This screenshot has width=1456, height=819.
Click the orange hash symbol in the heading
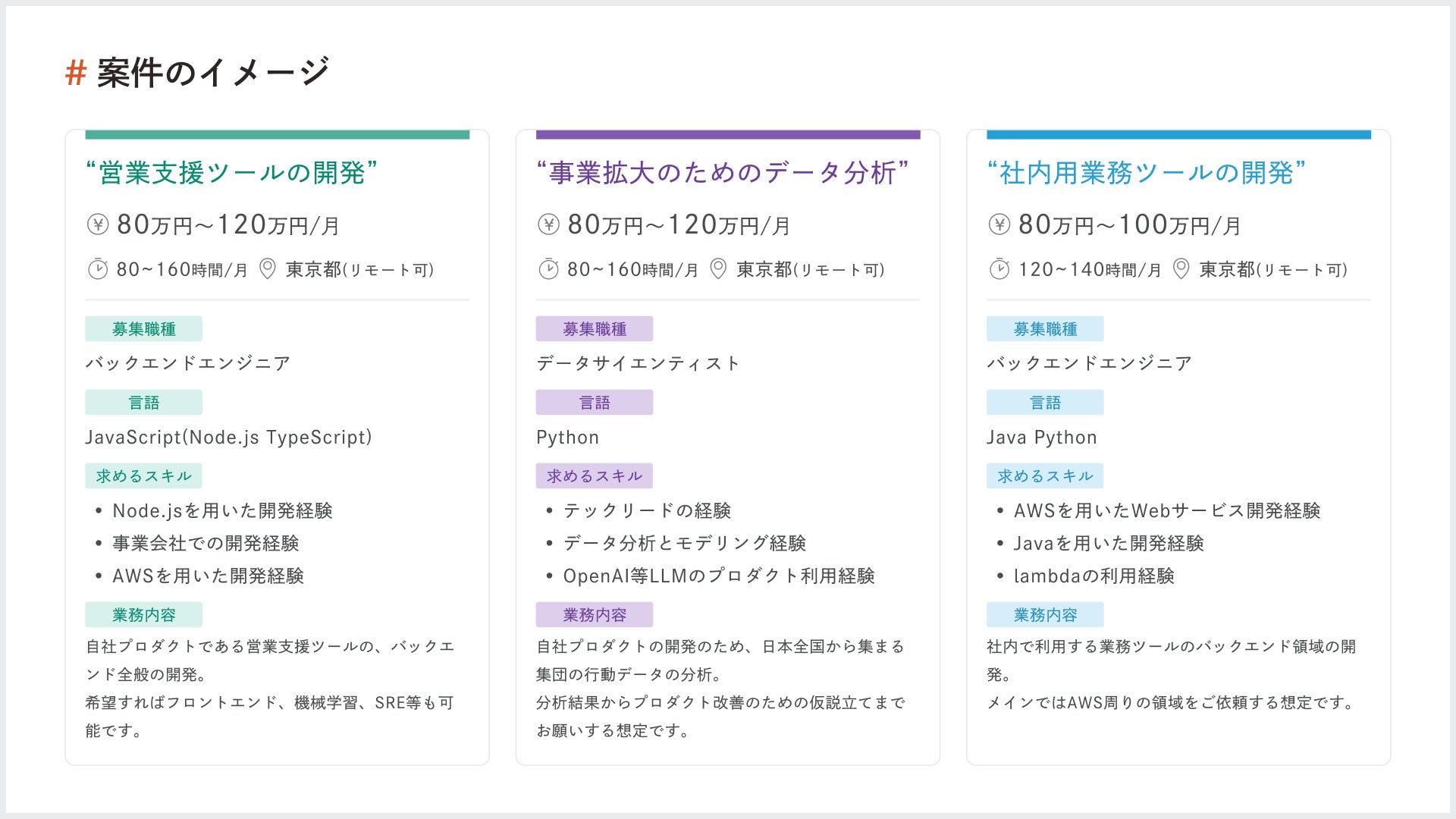pyautogui.click(x=75, y=74)
